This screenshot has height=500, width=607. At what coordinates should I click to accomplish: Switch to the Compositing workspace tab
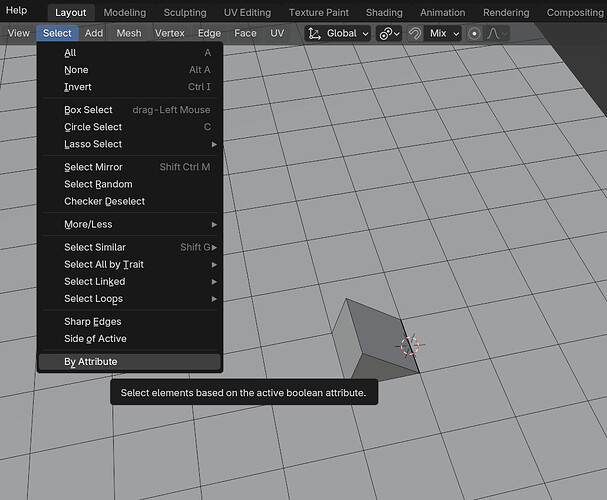click(x=575, y=13)
